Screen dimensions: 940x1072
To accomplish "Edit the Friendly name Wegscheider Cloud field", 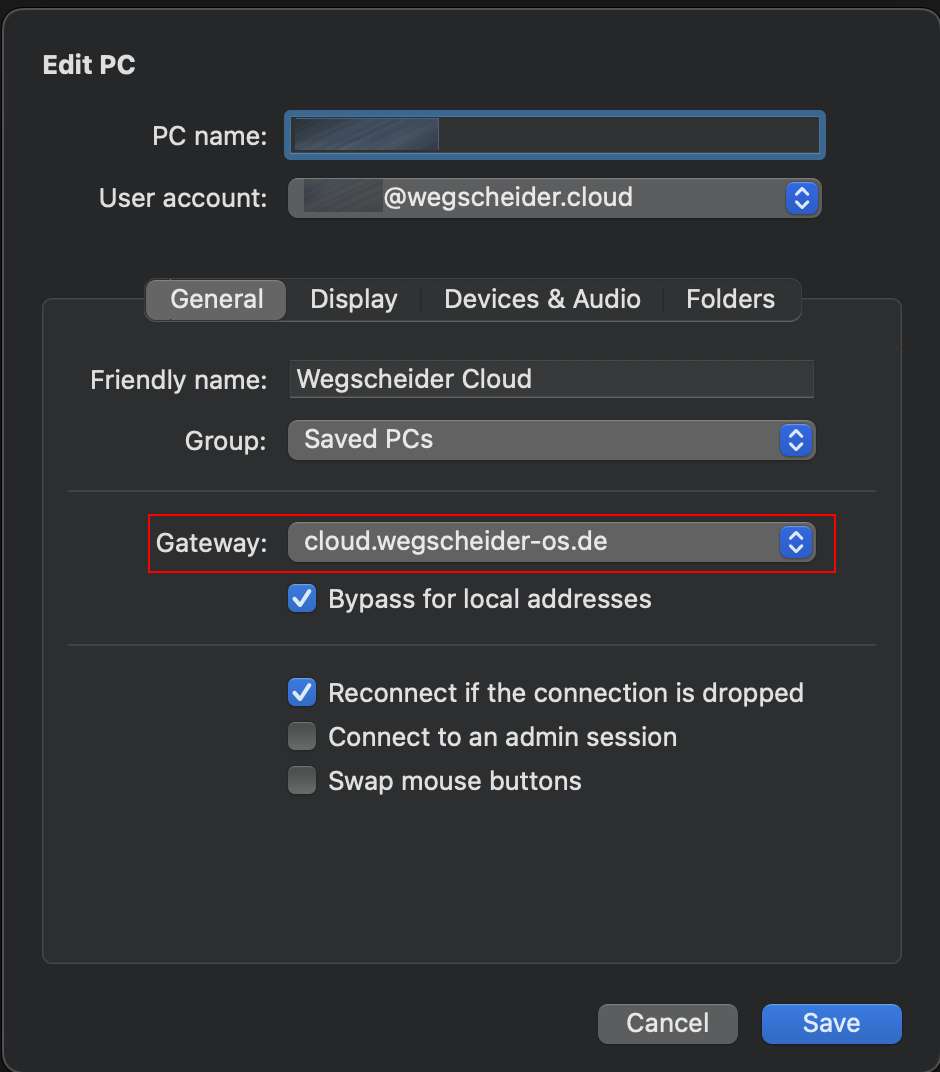I will pyautogui.click(x=552, y=379).
